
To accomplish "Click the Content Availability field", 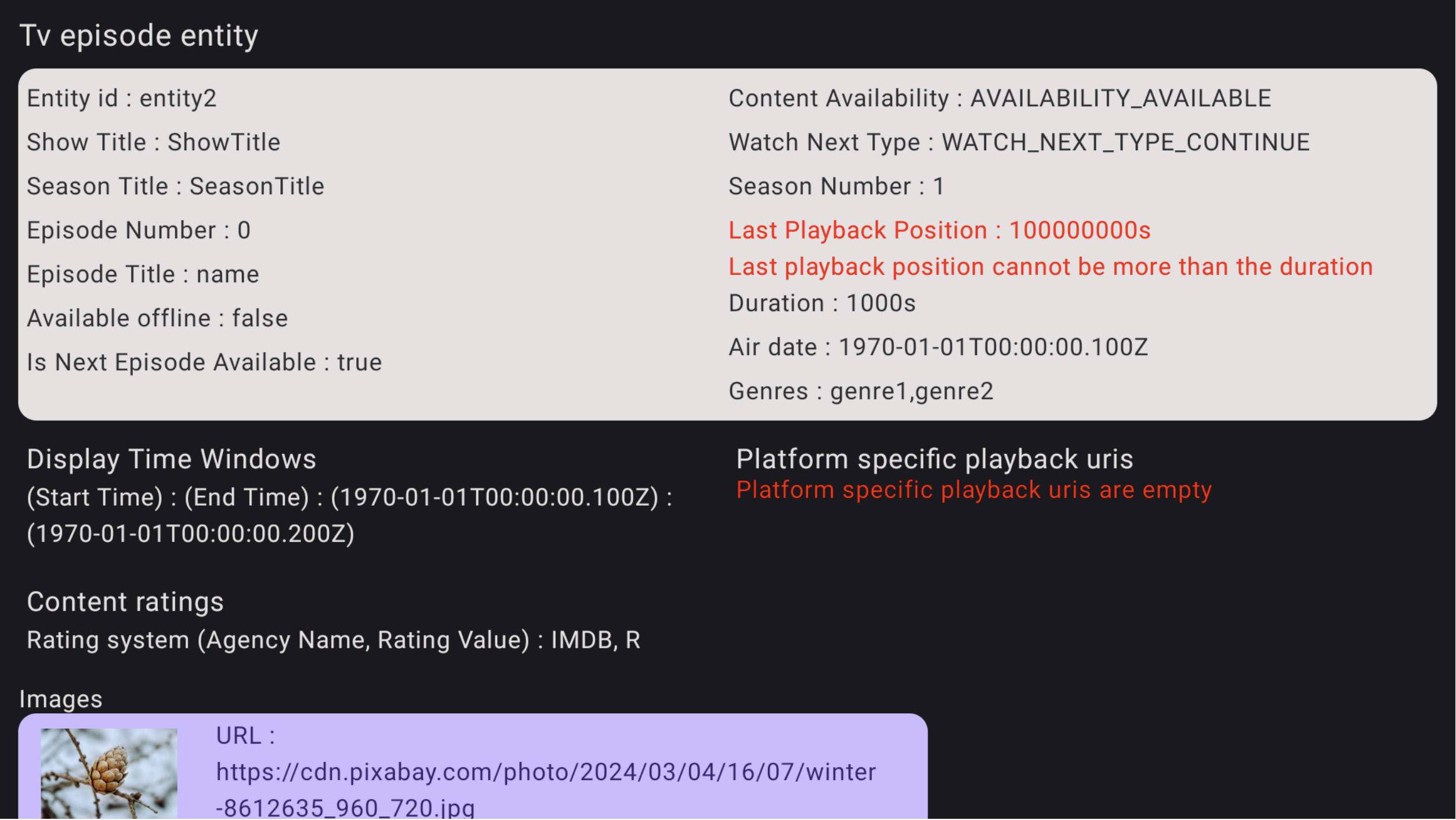I will coord(999,99).
